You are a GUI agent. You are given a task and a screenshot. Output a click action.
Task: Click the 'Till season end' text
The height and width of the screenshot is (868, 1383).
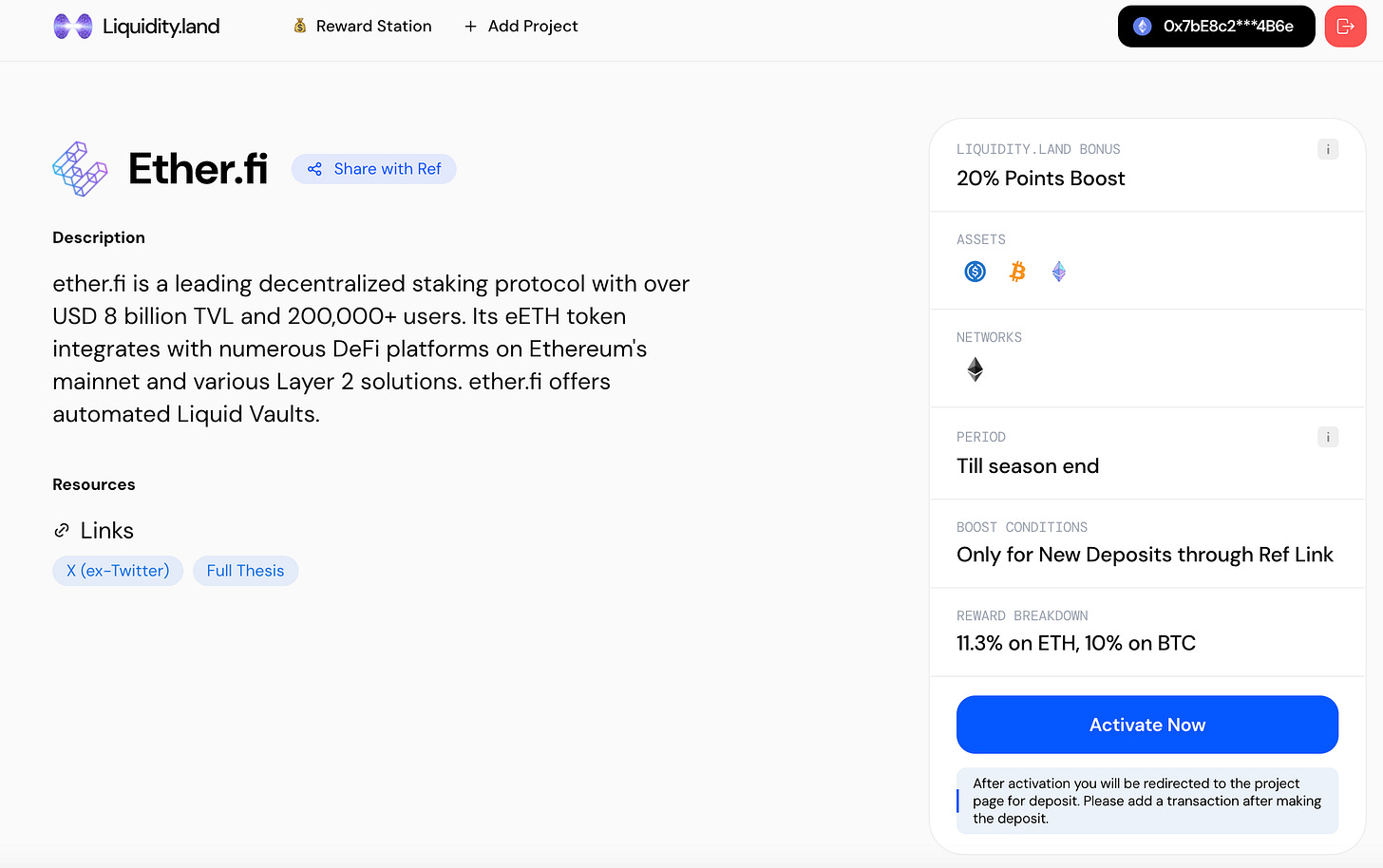coord(1028,466)
